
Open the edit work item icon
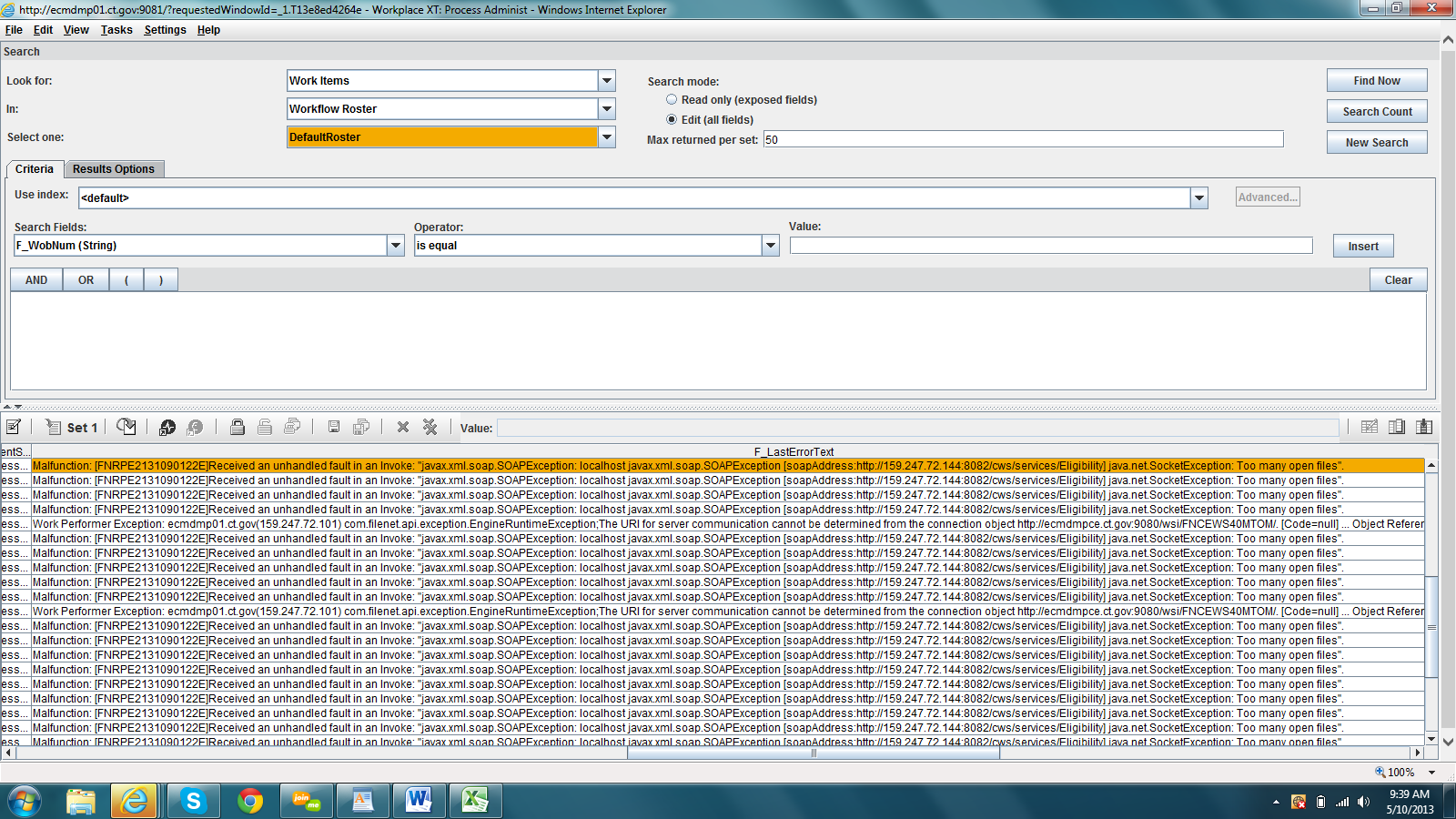tap(13, 427)
